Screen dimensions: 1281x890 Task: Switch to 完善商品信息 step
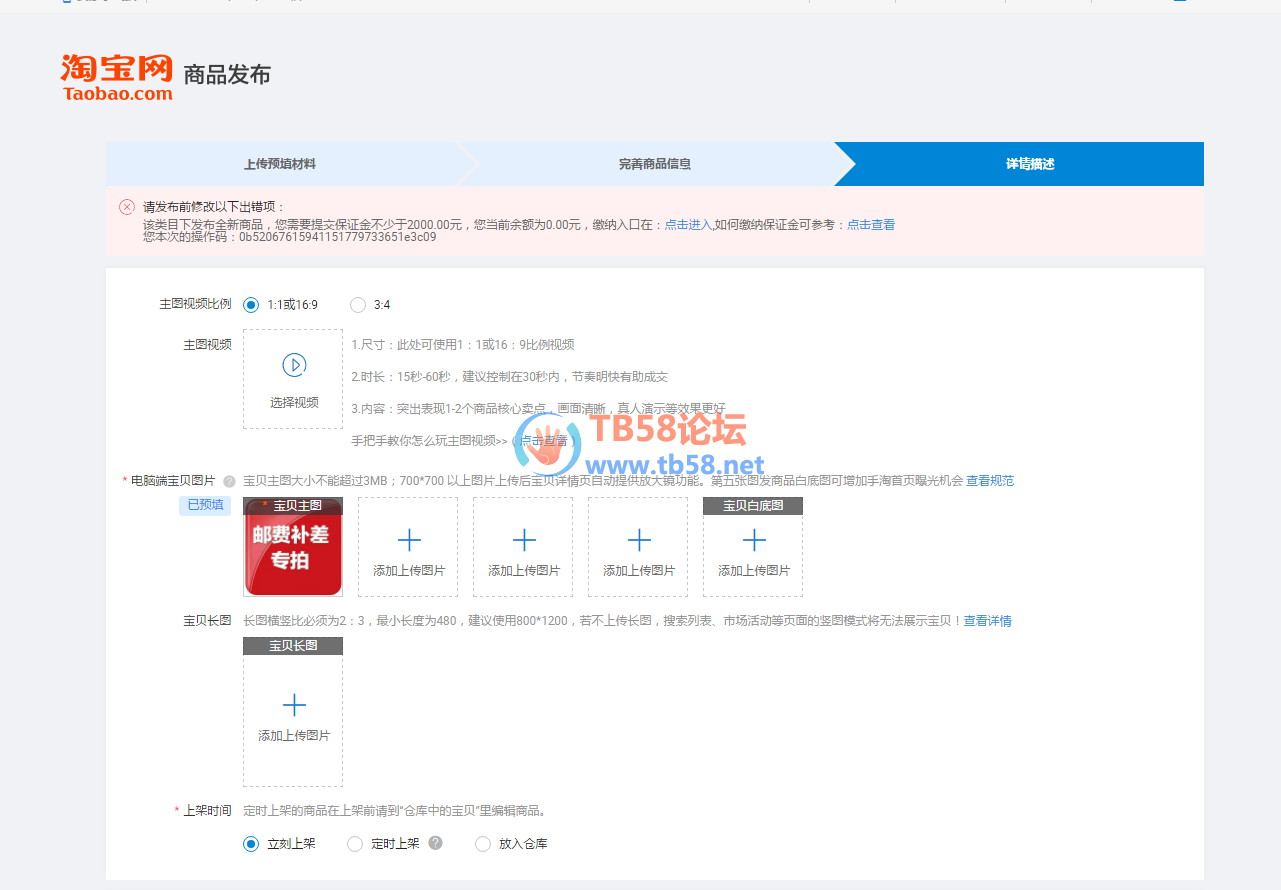click(x=654, y=164)
